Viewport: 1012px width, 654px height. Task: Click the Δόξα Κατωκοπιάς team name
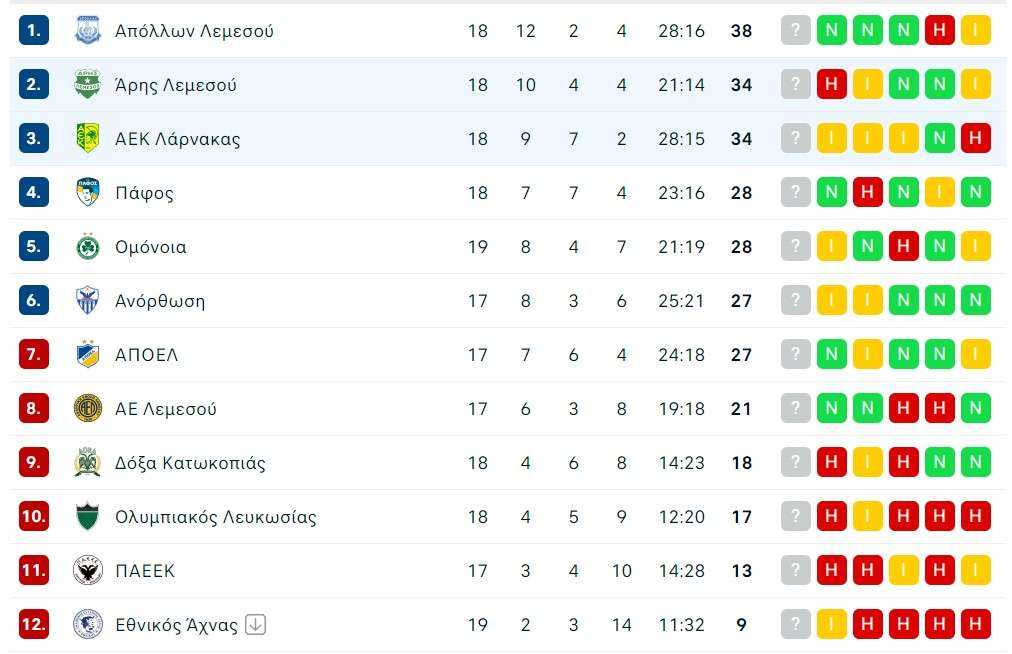pyautogui.click(x=190, y=463)
